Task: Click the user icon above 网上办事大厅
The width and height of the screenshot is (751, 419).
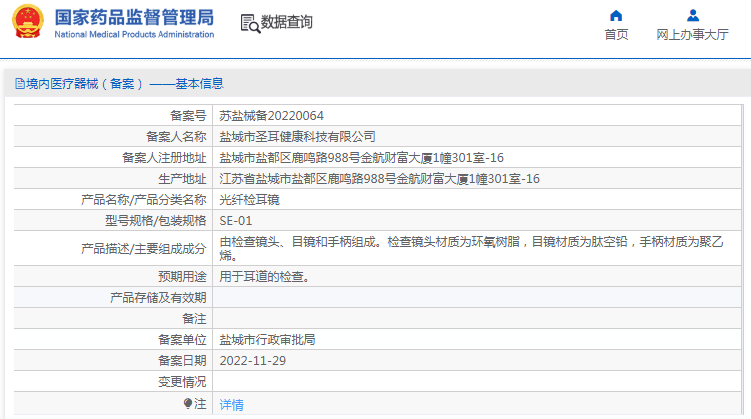Action: pos(692,15)
